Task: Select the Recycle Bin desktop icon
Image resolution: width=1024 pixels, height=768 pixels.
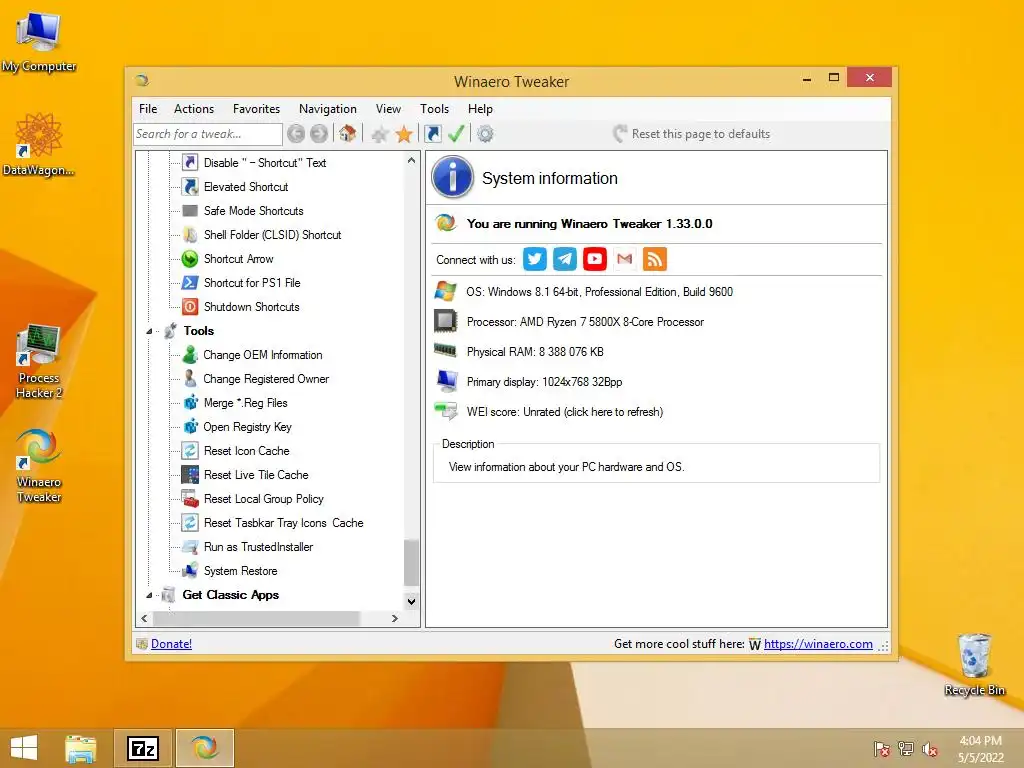Action: pyautogui.click(x=974, y=665)
